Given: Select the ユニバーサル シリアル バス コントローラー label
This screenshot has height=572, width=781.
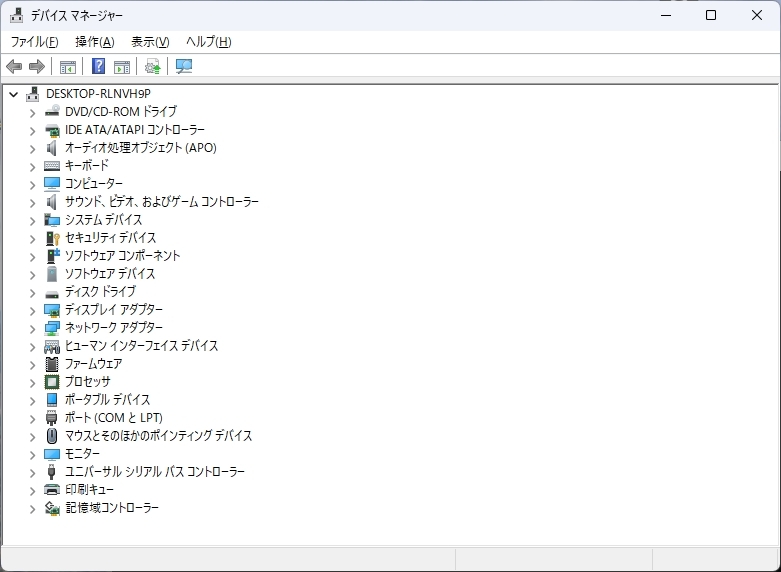Looking at the screenshot, I should [155, 471].
